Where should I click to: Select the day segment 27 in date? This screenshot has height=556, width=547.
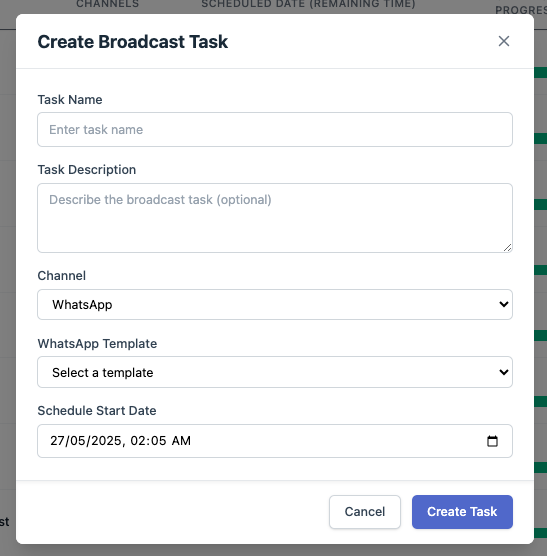pos(57,441)
